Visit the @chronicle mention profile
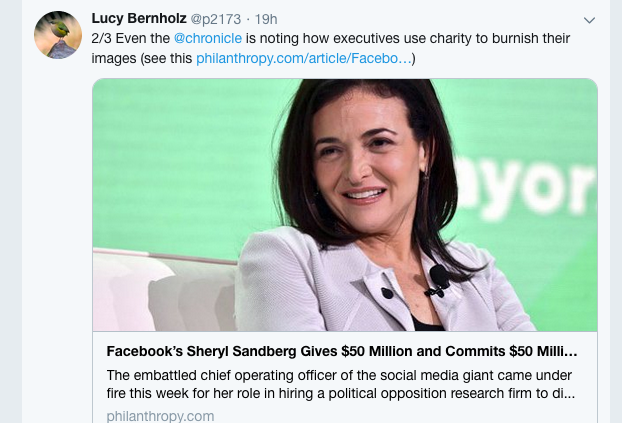The image size is (622, 423). pos(208,38)
